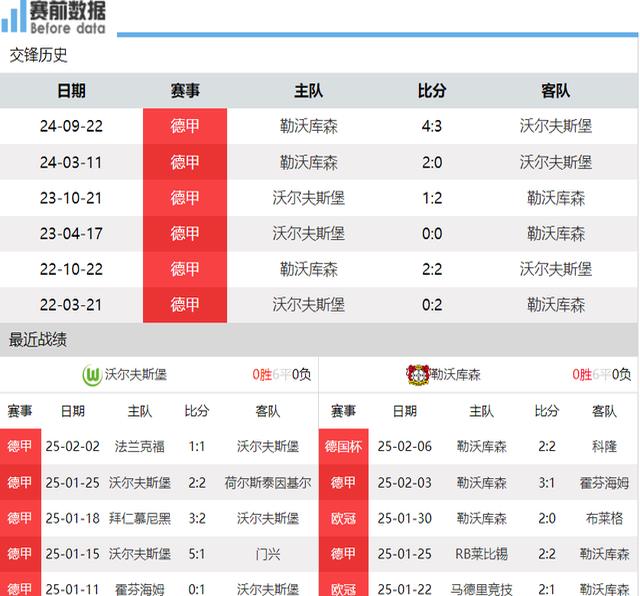This screenshot has height=596, width=640.
Task: Click the 德国杯 tag in the 25-02-06 row
Action: coord(343,446)
